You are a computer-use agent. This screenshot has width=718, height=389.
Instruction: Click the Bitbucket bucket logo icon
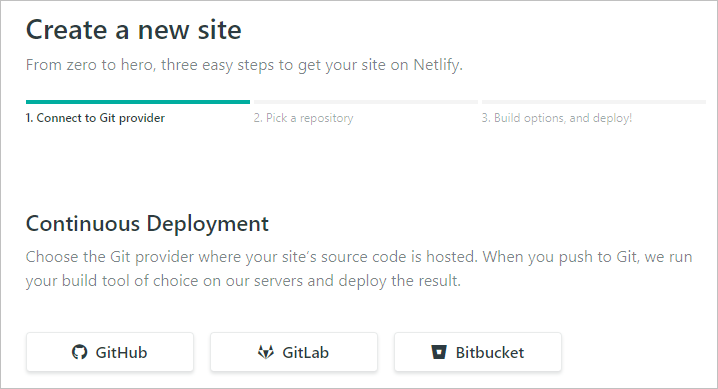(x=439, y=352)
